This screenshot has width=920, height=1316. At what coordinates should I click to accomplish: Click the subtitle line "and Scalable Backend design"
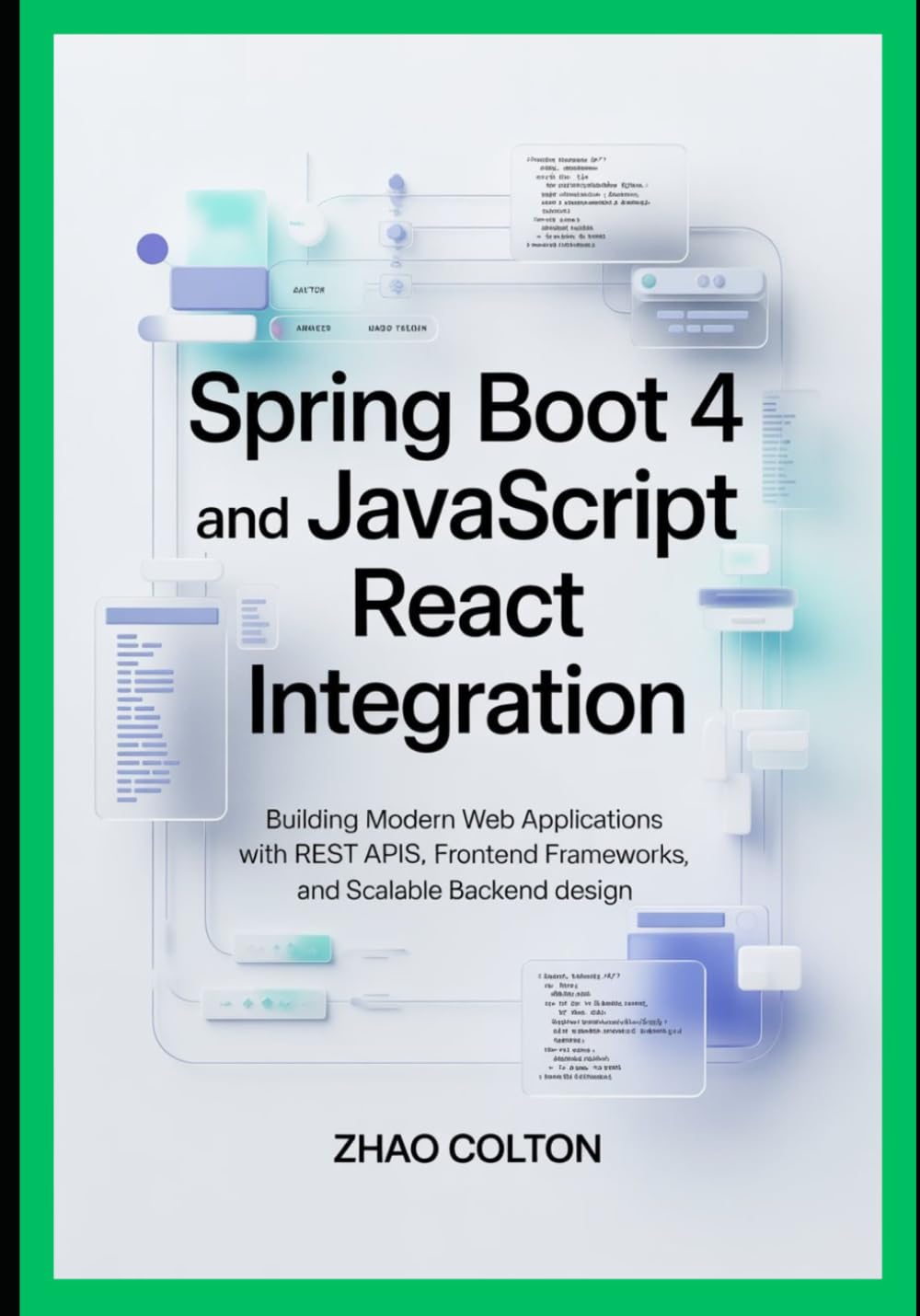pyautogui.click(x=465, y=890)
